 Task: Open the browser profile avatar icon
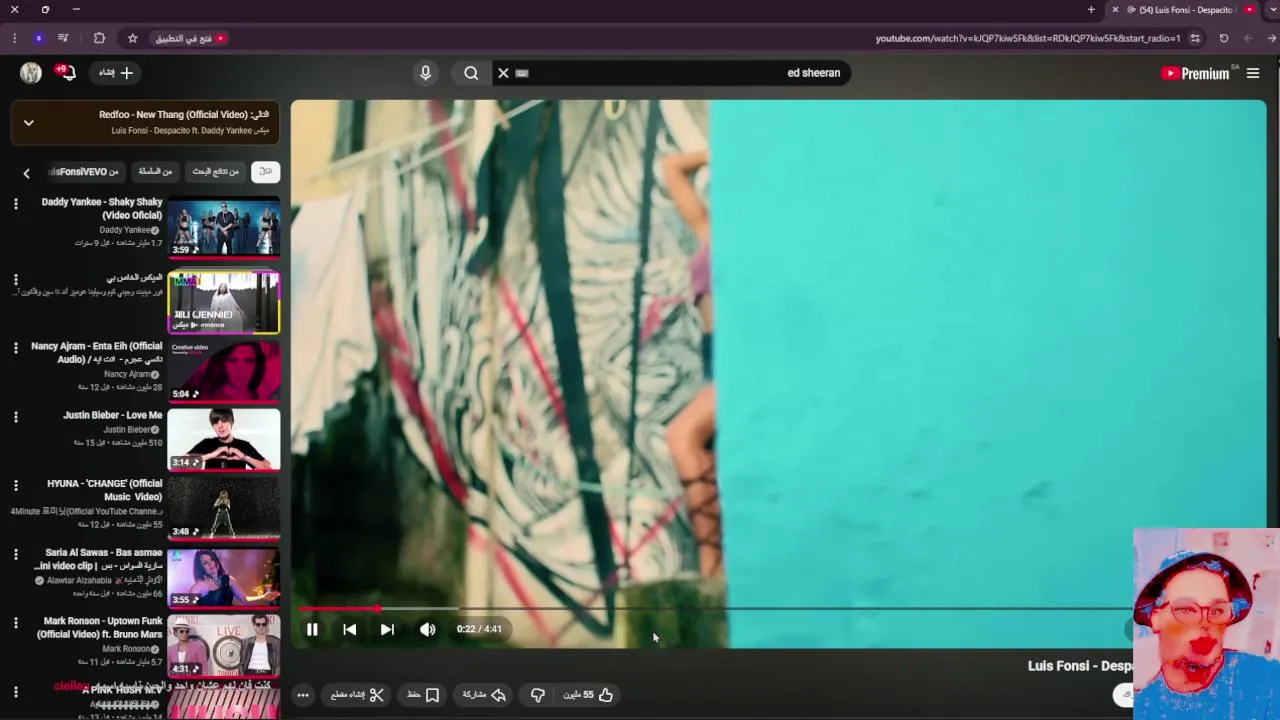pyautogui.click(x=39, y=38)
